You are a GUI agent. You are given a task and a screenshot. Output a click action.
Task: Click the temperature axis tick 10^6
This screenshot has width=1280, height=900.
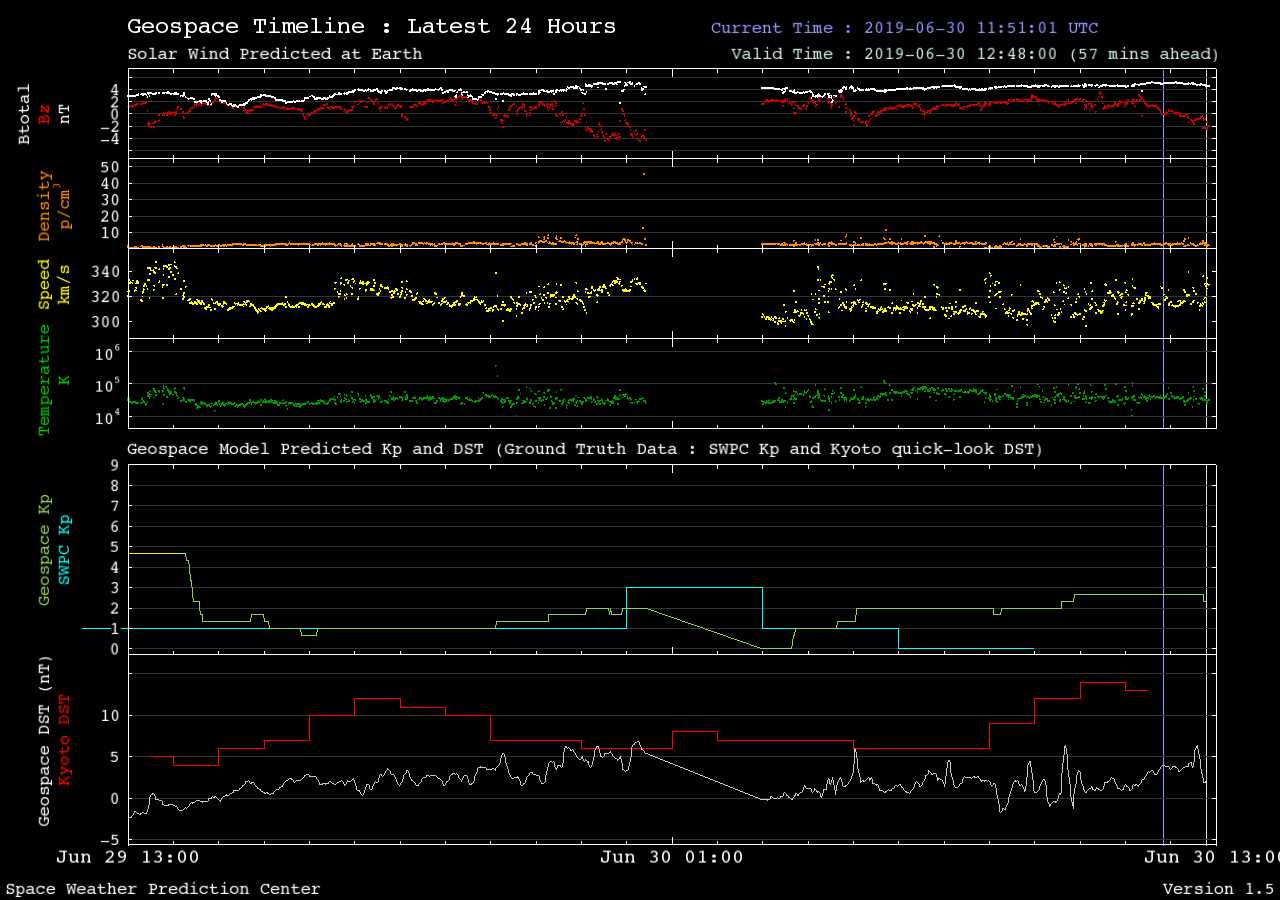(x=110, y=353)
